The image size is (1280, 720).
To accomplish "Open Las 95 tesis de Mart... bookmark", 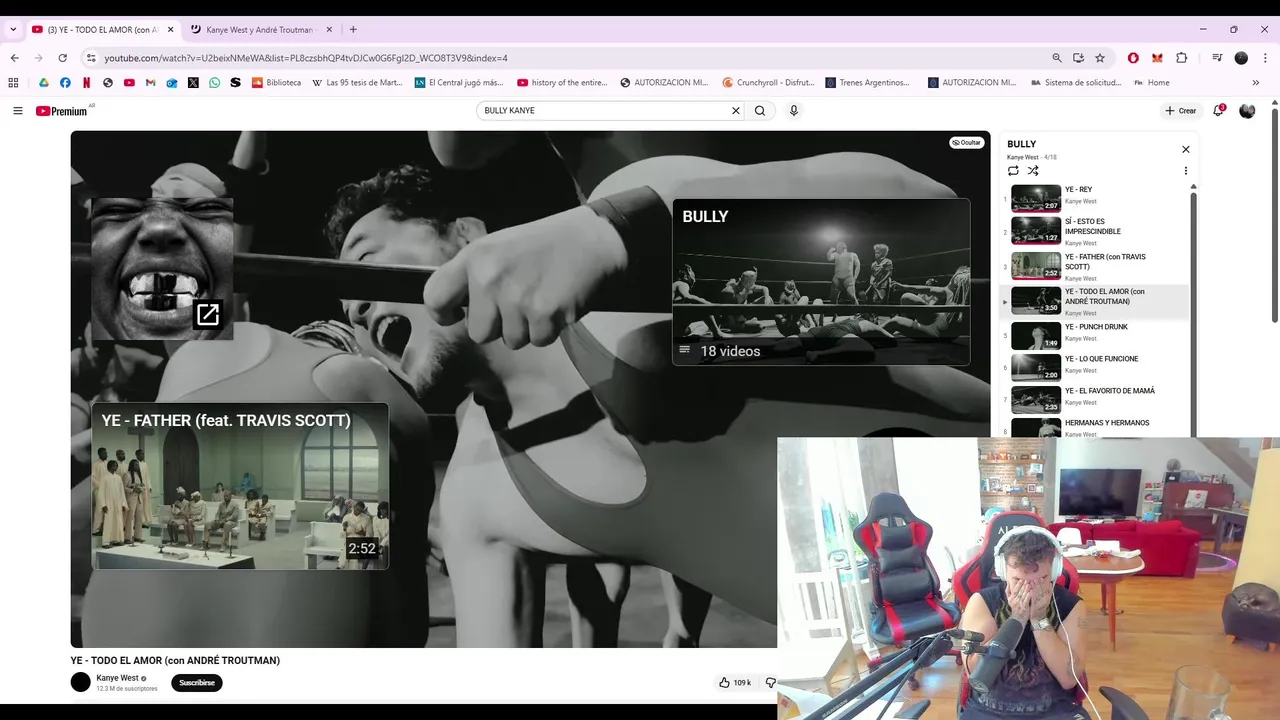I will click(x=357, y=83).
